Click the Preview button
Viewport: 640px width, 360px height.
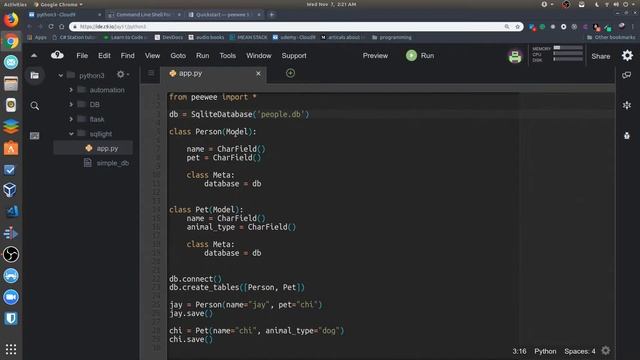click(x=375, y=56)
